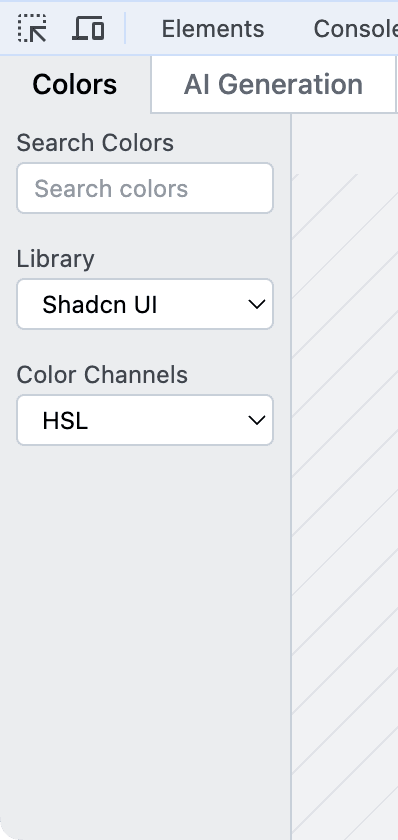Click empty space below Color Channels

tap(145, 638)
